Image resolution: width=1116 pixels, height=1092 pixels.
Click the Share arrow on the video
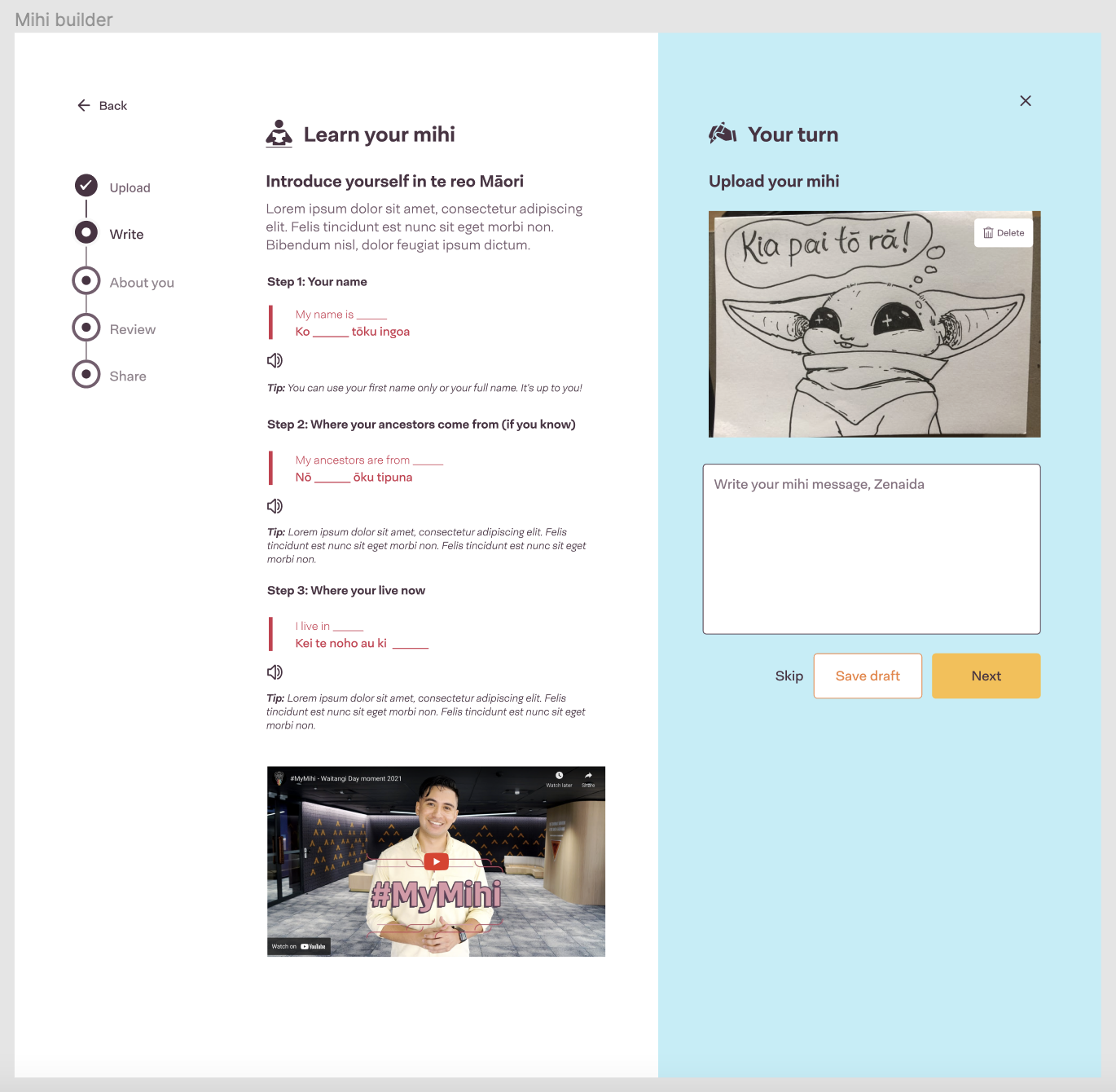(588, 778)
